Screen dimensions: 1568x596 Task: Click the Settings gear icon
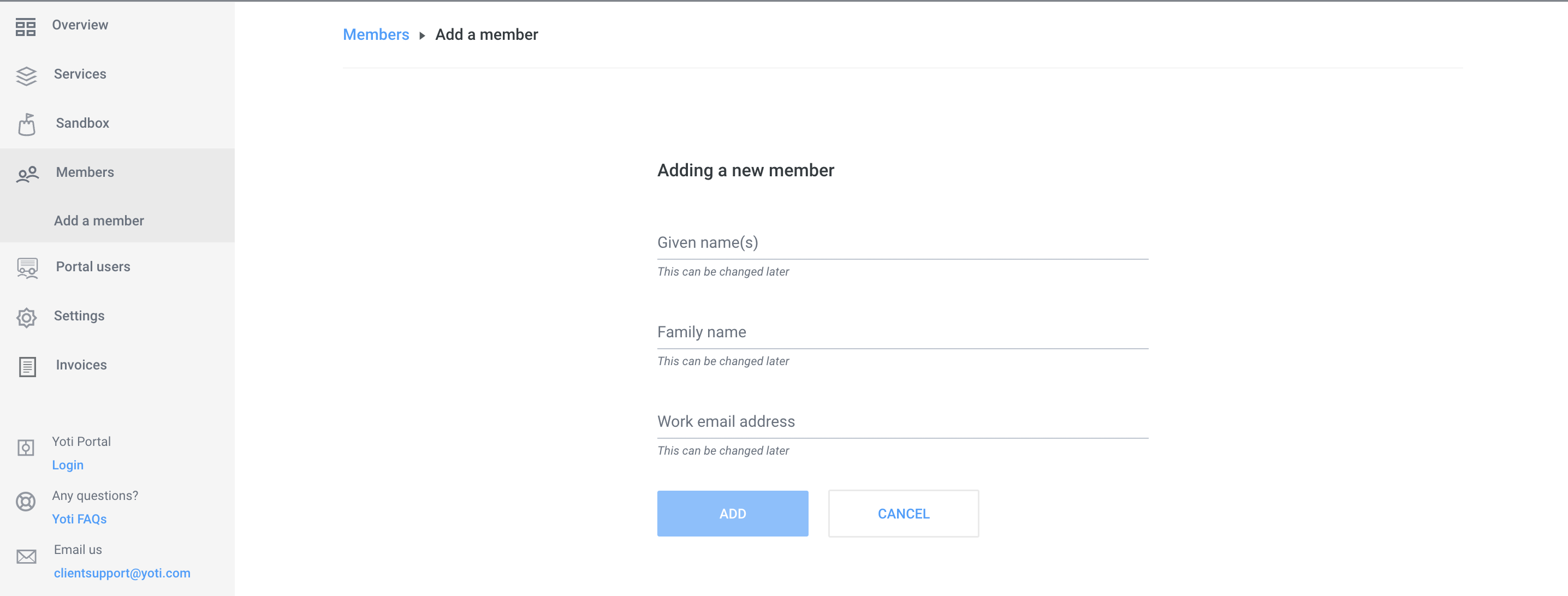click(26, 317)
